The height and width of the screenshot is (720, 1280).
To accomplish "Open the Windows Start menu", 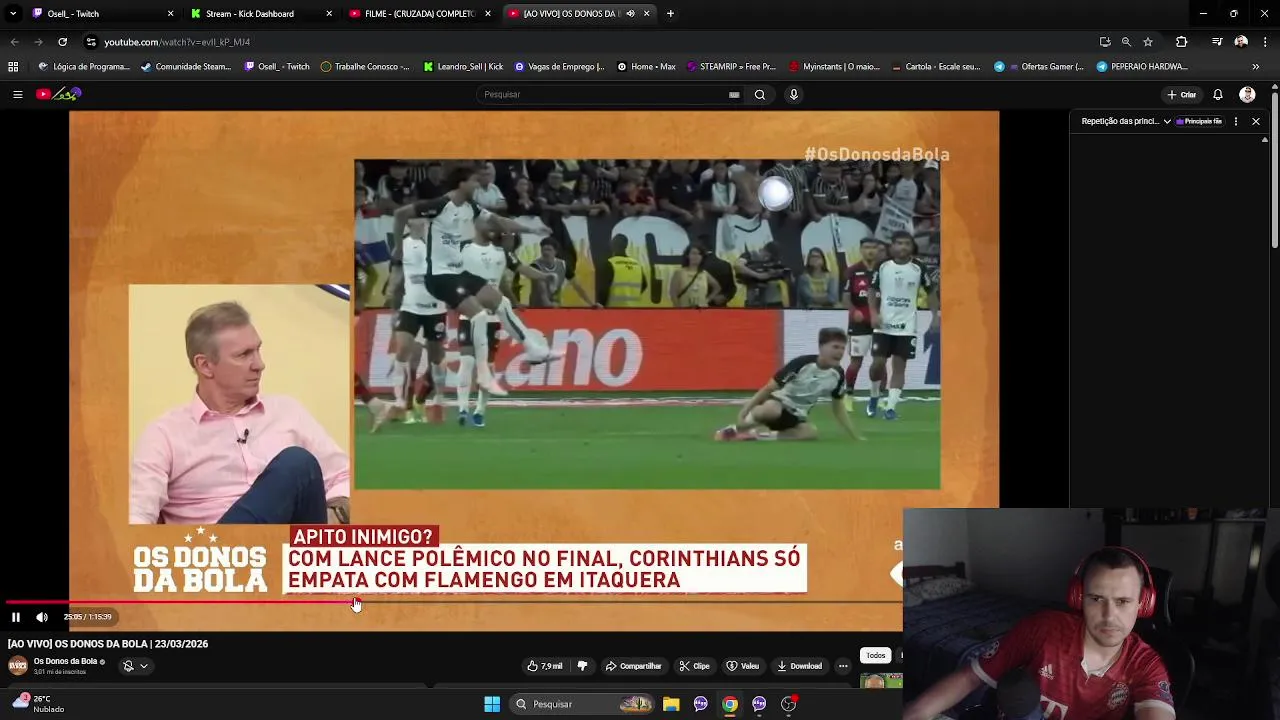I will (x=492, y=704).
